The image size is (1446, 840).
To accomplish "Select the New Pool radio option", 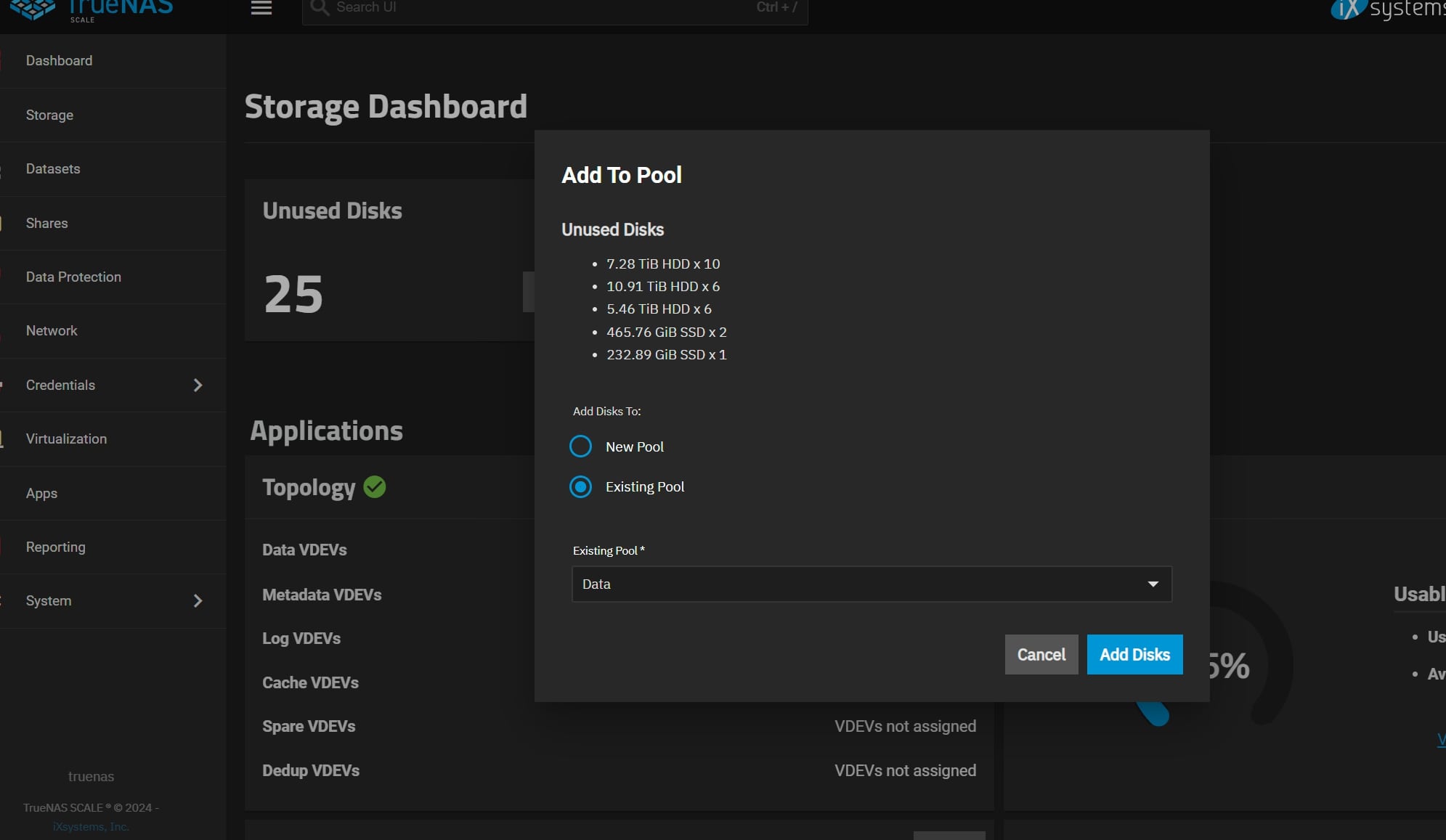I will (x=580, y=446).
